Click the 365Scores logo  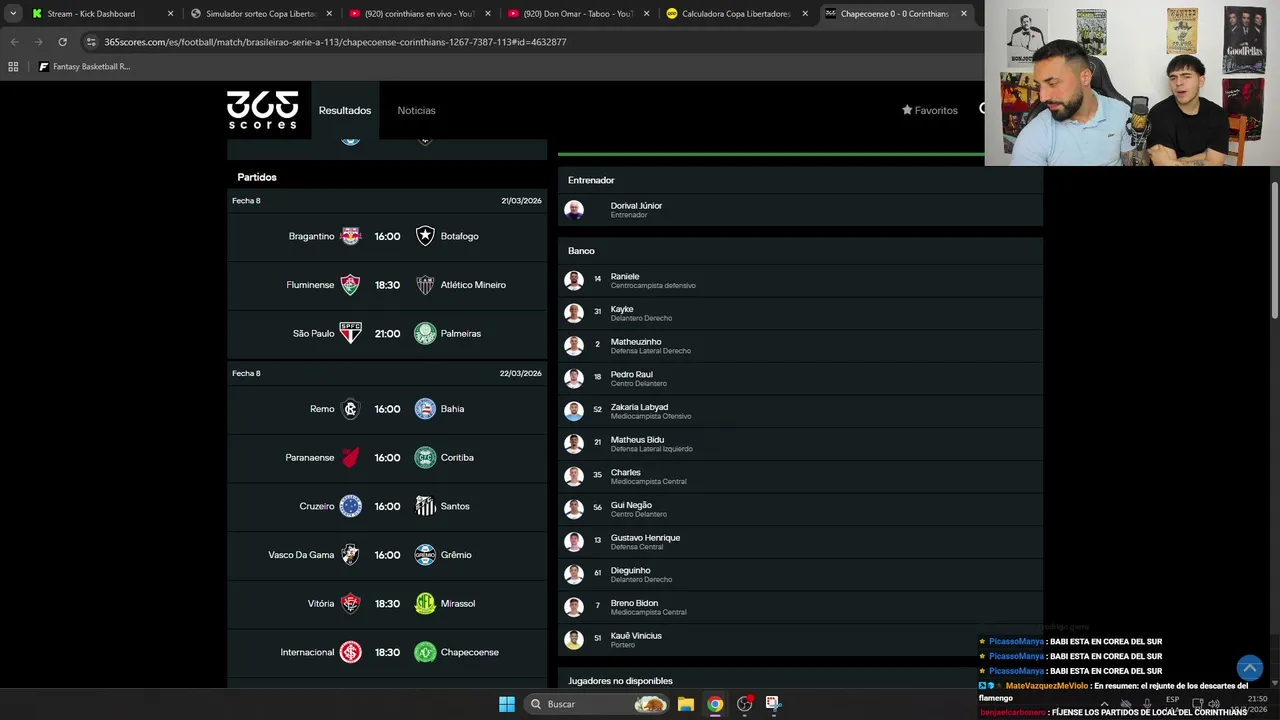[262, 110]
